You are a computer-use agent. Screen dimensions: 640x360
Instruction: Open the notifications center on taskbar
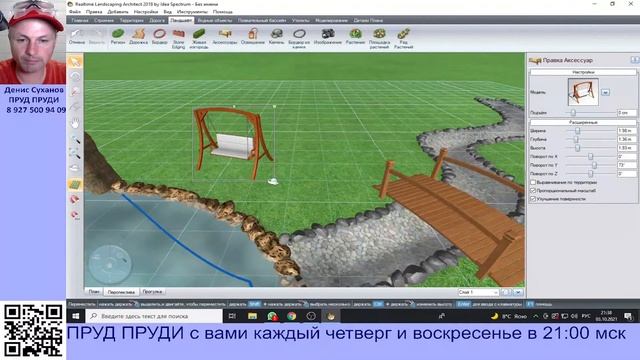point(629,316)
